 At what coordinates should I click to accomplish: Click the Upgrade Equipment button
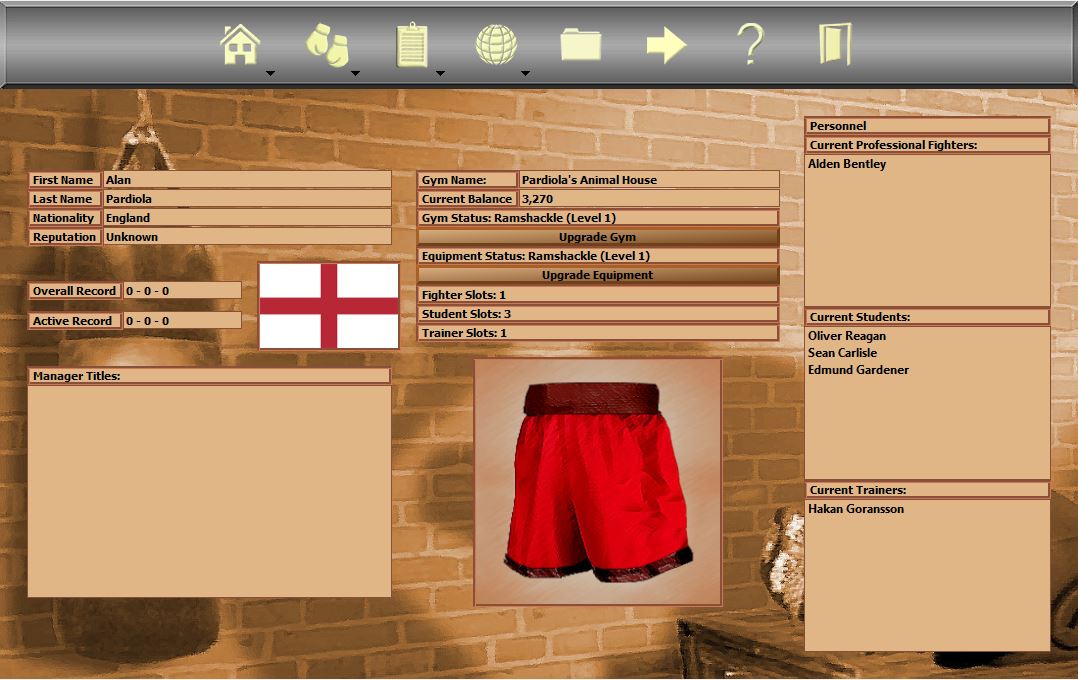pyautogui.click(x=597, y=275)
